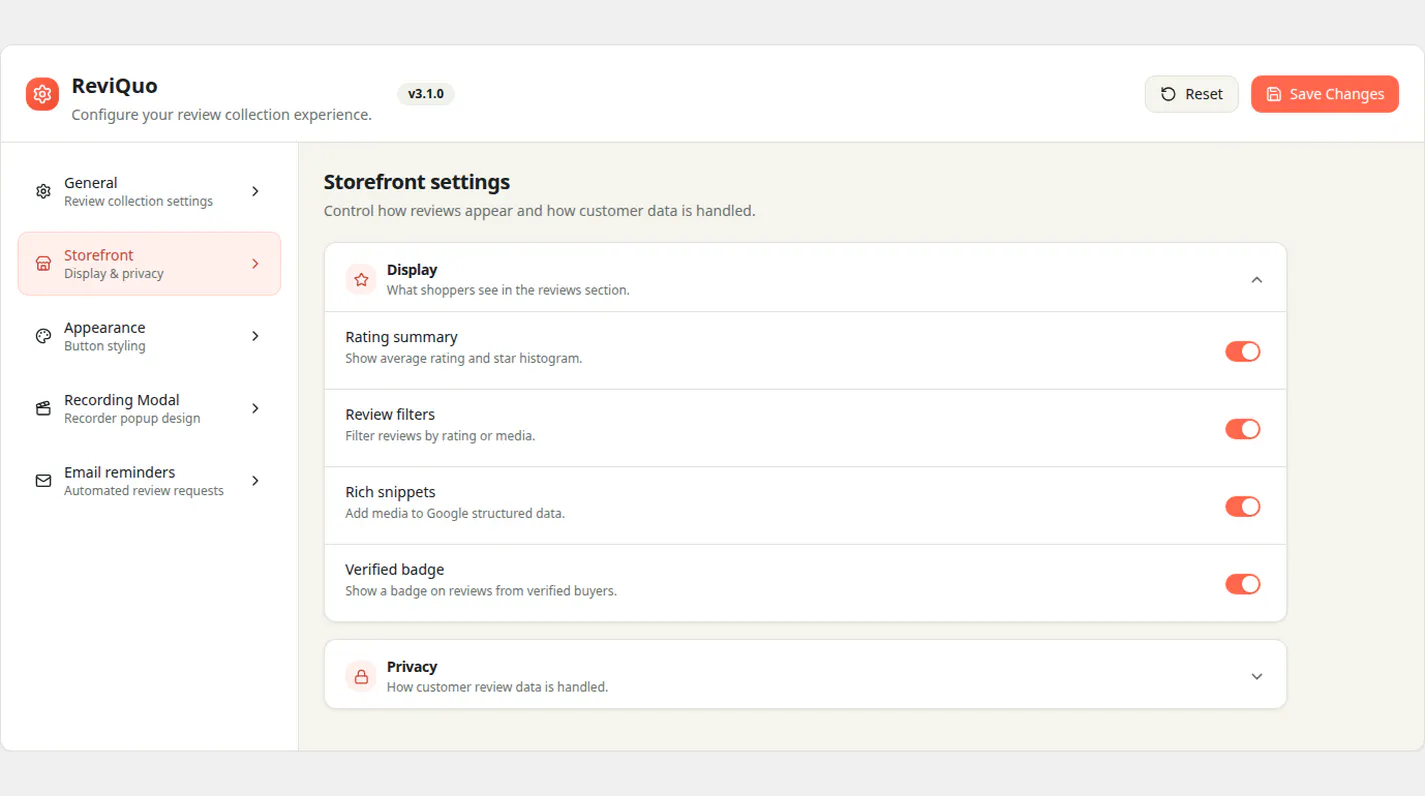
Task: Click the Review filters label
Action: coord(390,414)
